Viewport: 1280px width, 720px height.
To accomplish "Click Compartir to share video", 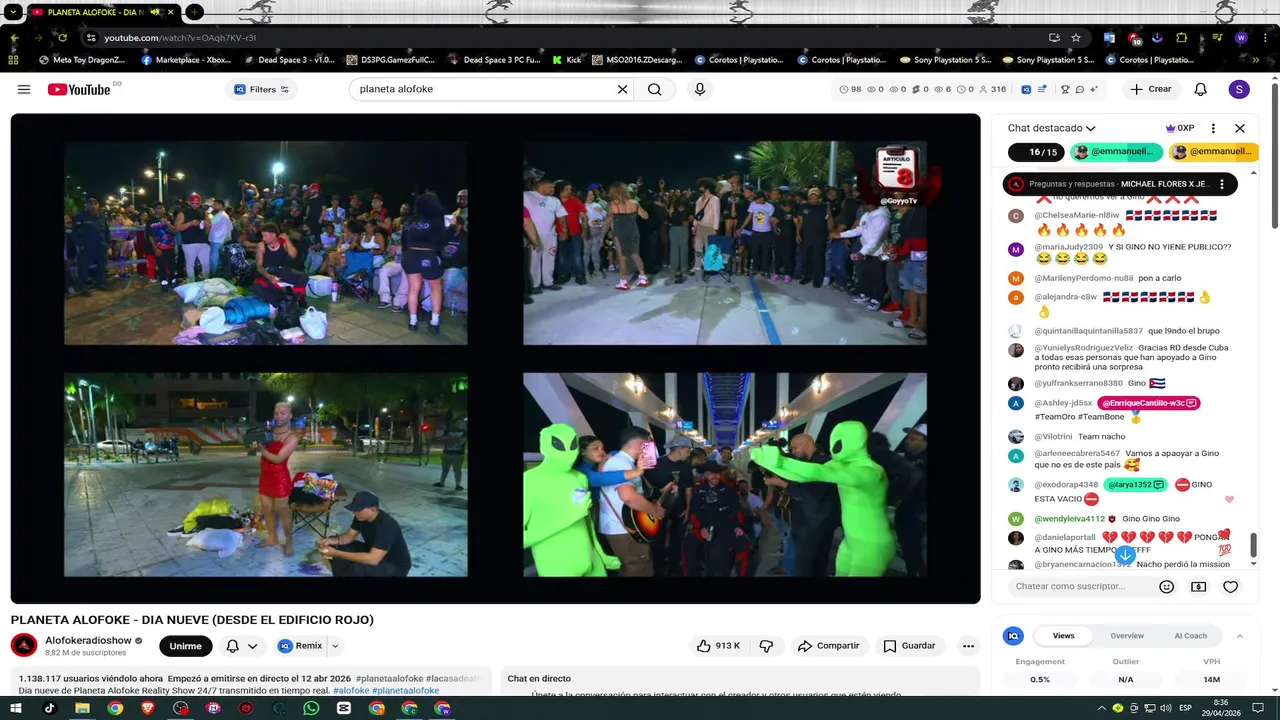I will tap(828, 646).
